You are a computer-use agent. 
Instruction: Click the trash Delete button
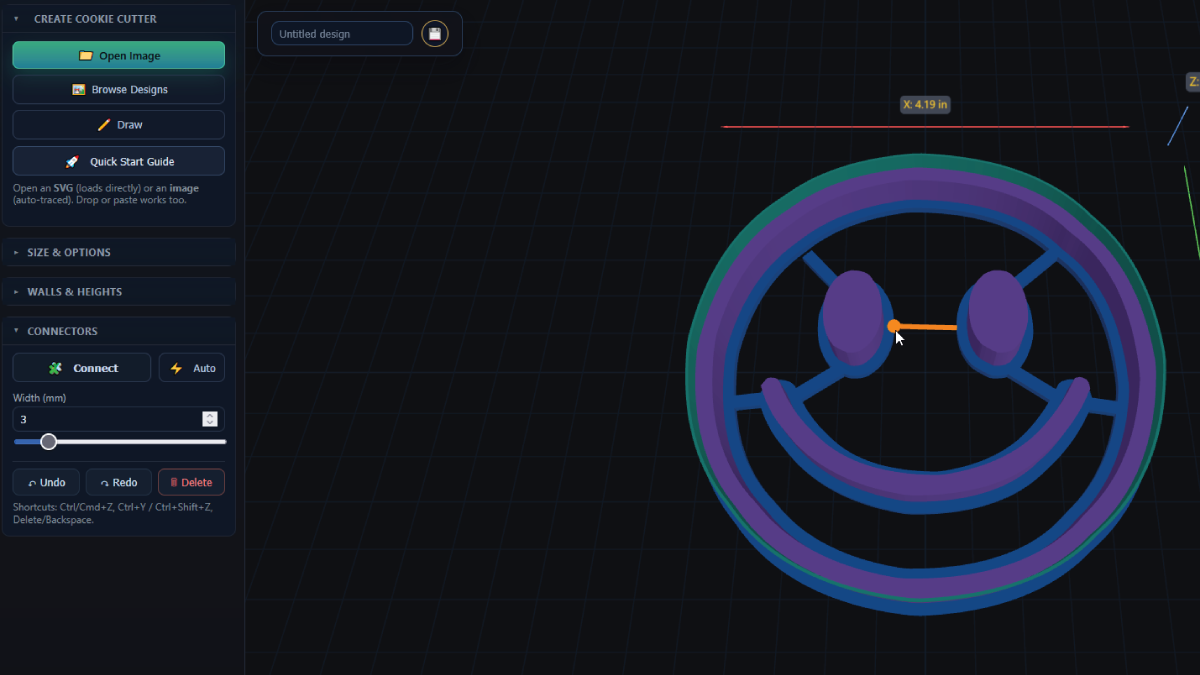(191, 482)
